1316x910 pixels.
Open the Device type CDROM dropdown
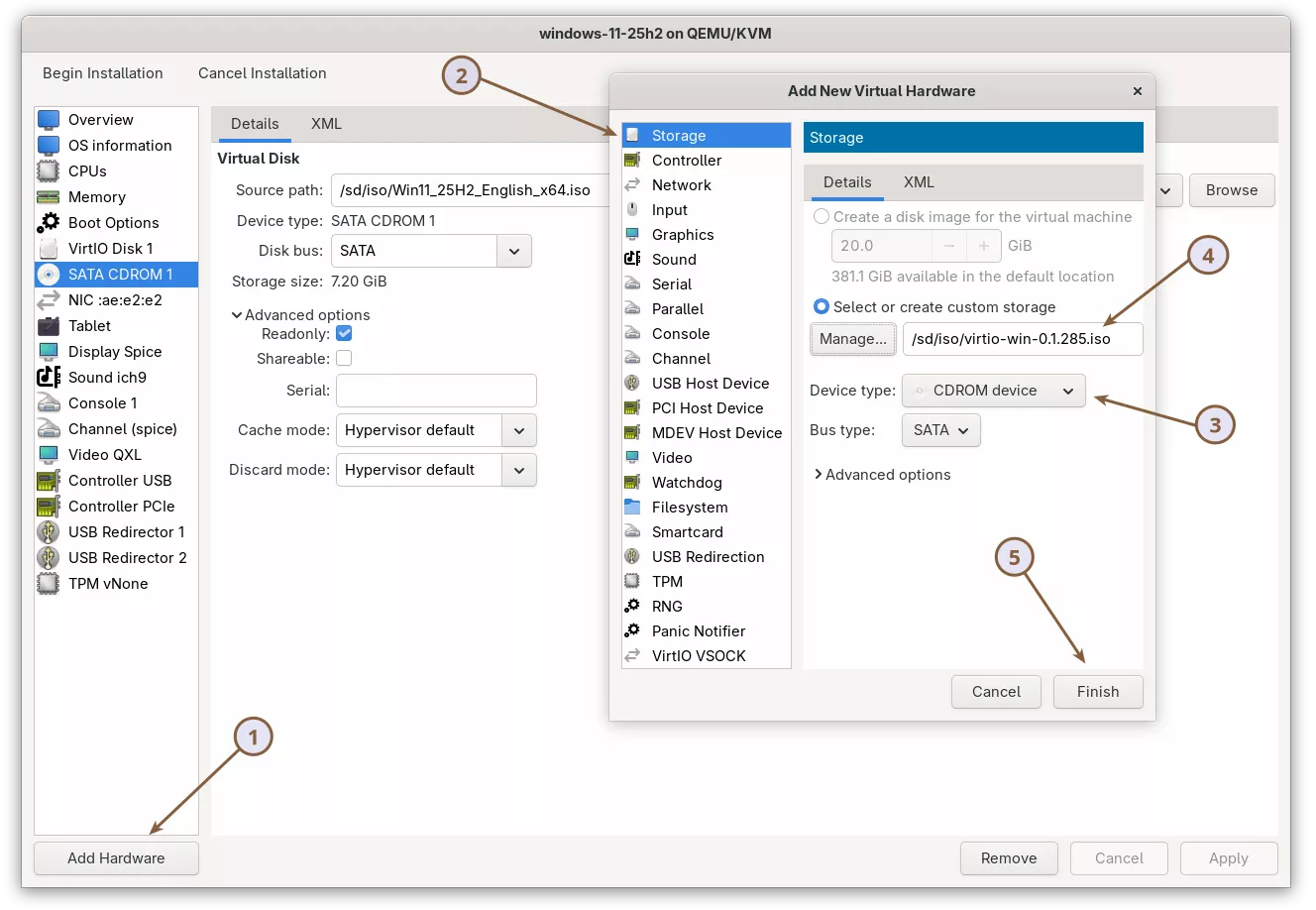(x=993, y=391)
